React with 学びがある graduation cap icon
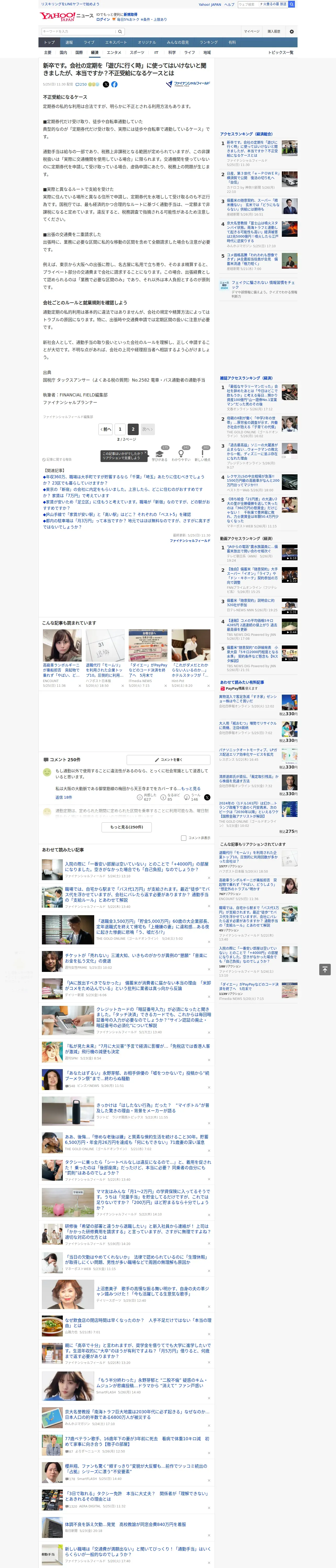336x1568 pixels. tap(160, 454)
